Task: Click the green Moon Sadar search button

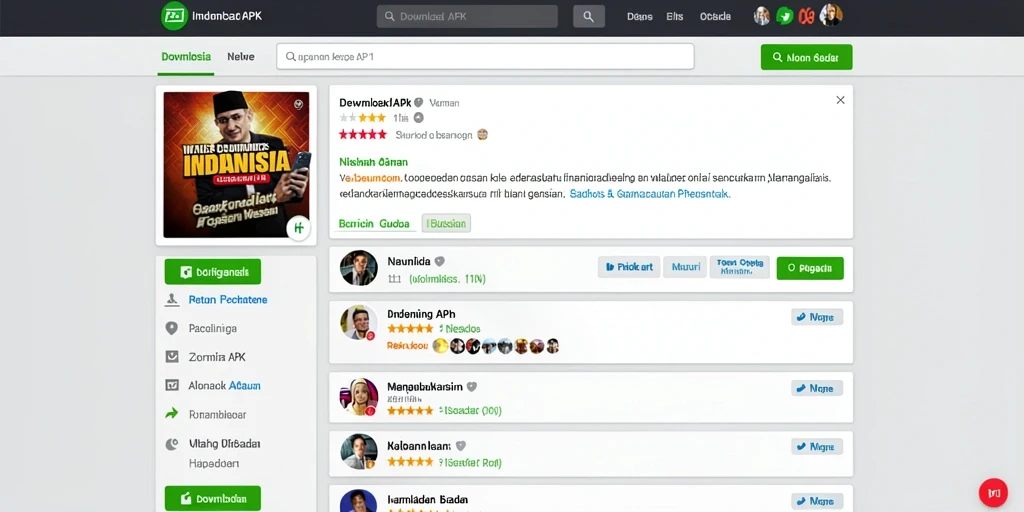Action: click(x=807, y=57)
